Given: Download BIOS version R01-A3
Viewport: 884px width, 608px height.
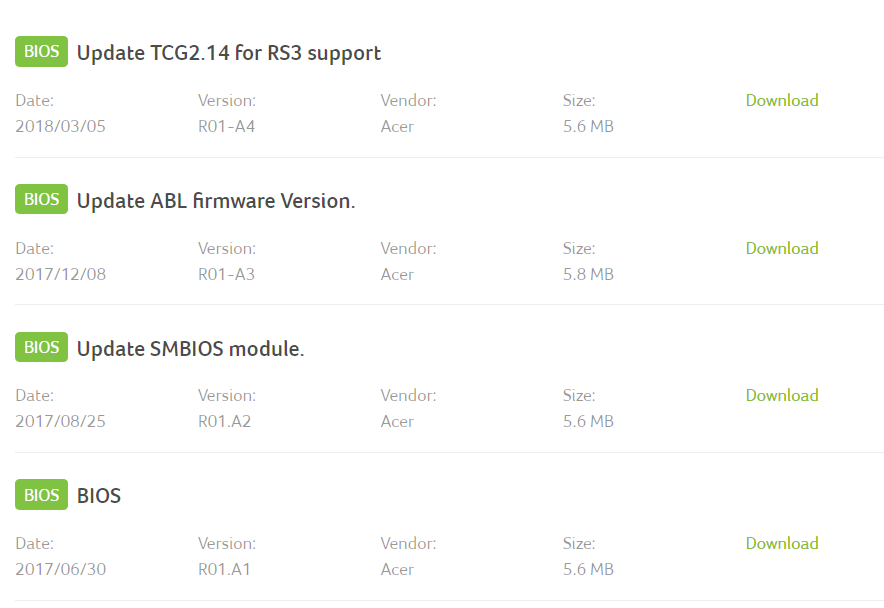Looking at the screenshot, I should (x=782, y=248).
